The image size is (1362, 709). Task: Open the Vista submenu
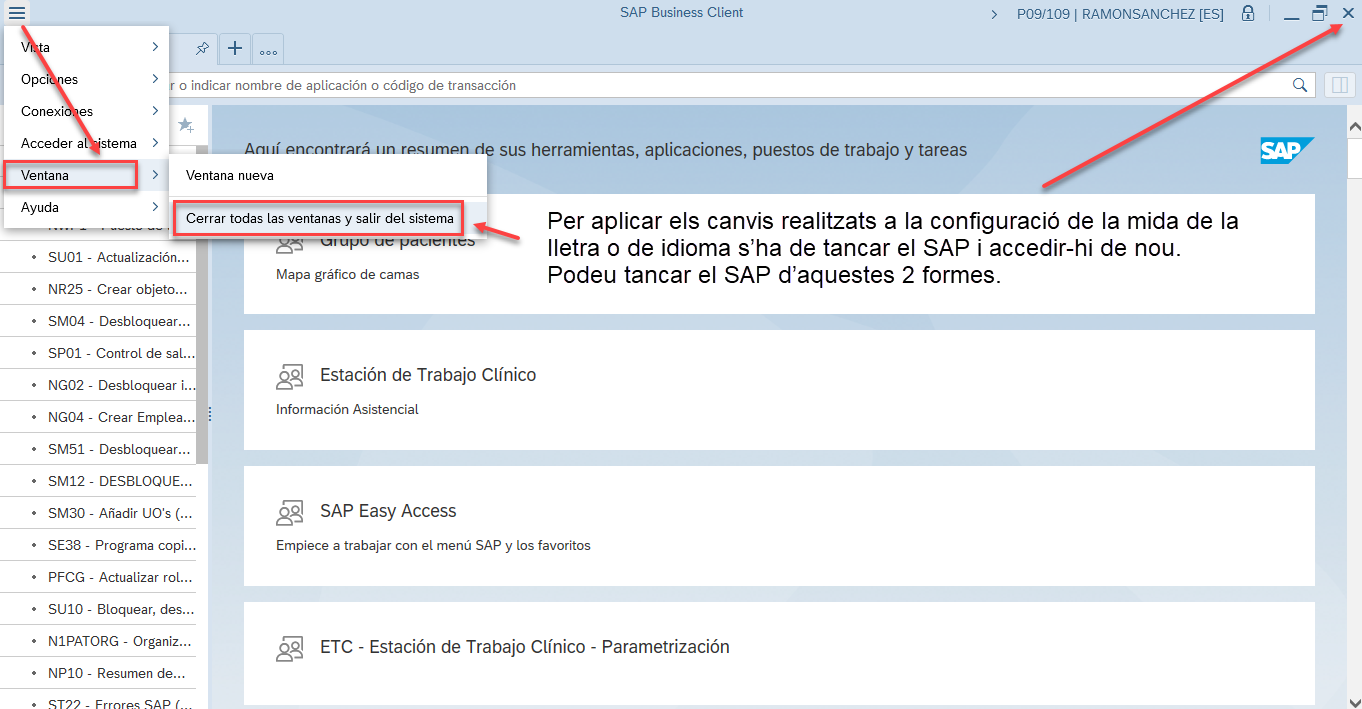coord(87,47)
